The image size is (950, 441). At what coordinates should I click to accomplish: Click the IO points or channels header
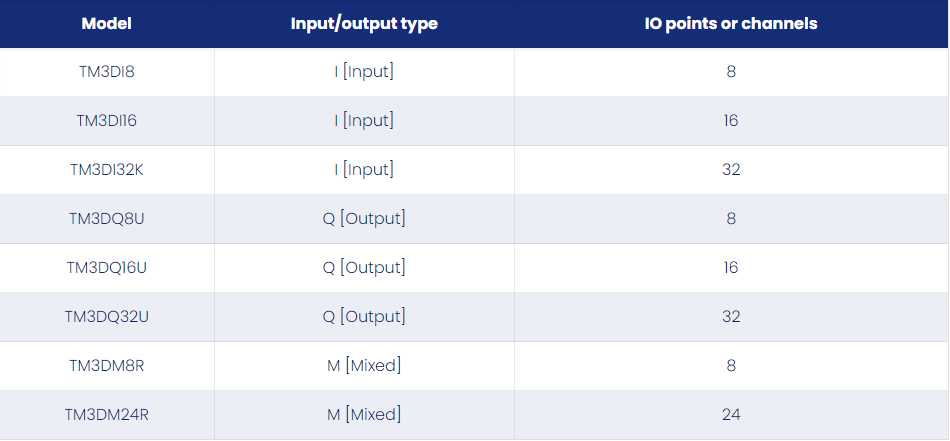pyautogui.click(x=731, y=24)
